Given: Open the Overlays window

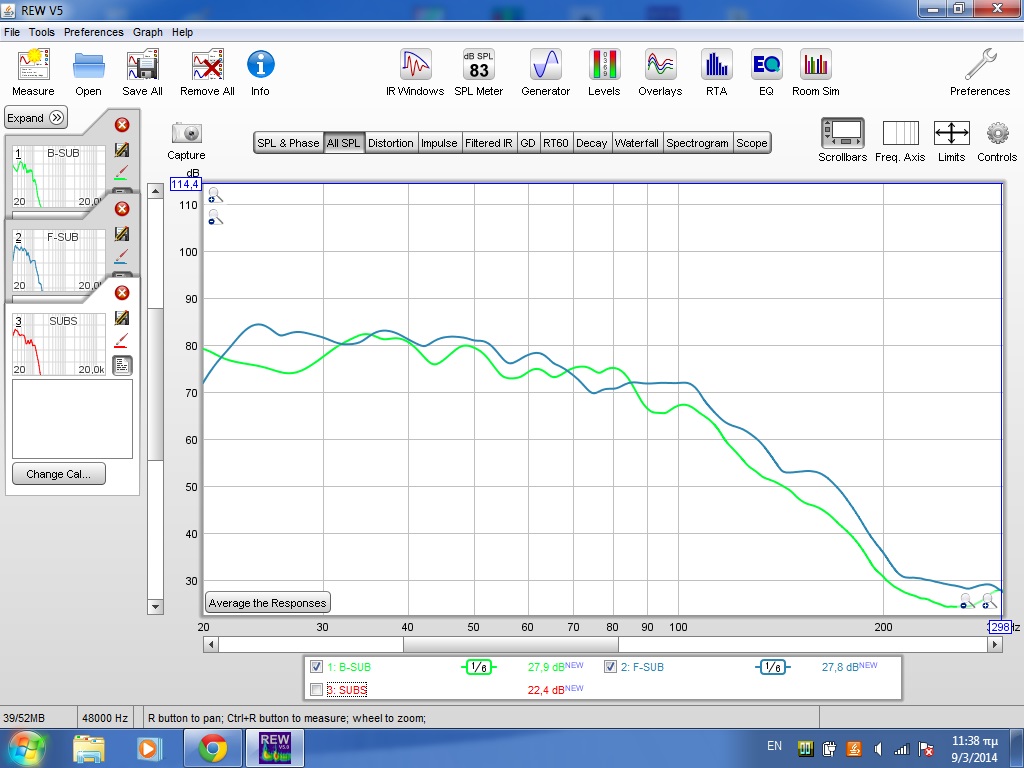Looking at the screenshot, I should (x=660, y=72).
